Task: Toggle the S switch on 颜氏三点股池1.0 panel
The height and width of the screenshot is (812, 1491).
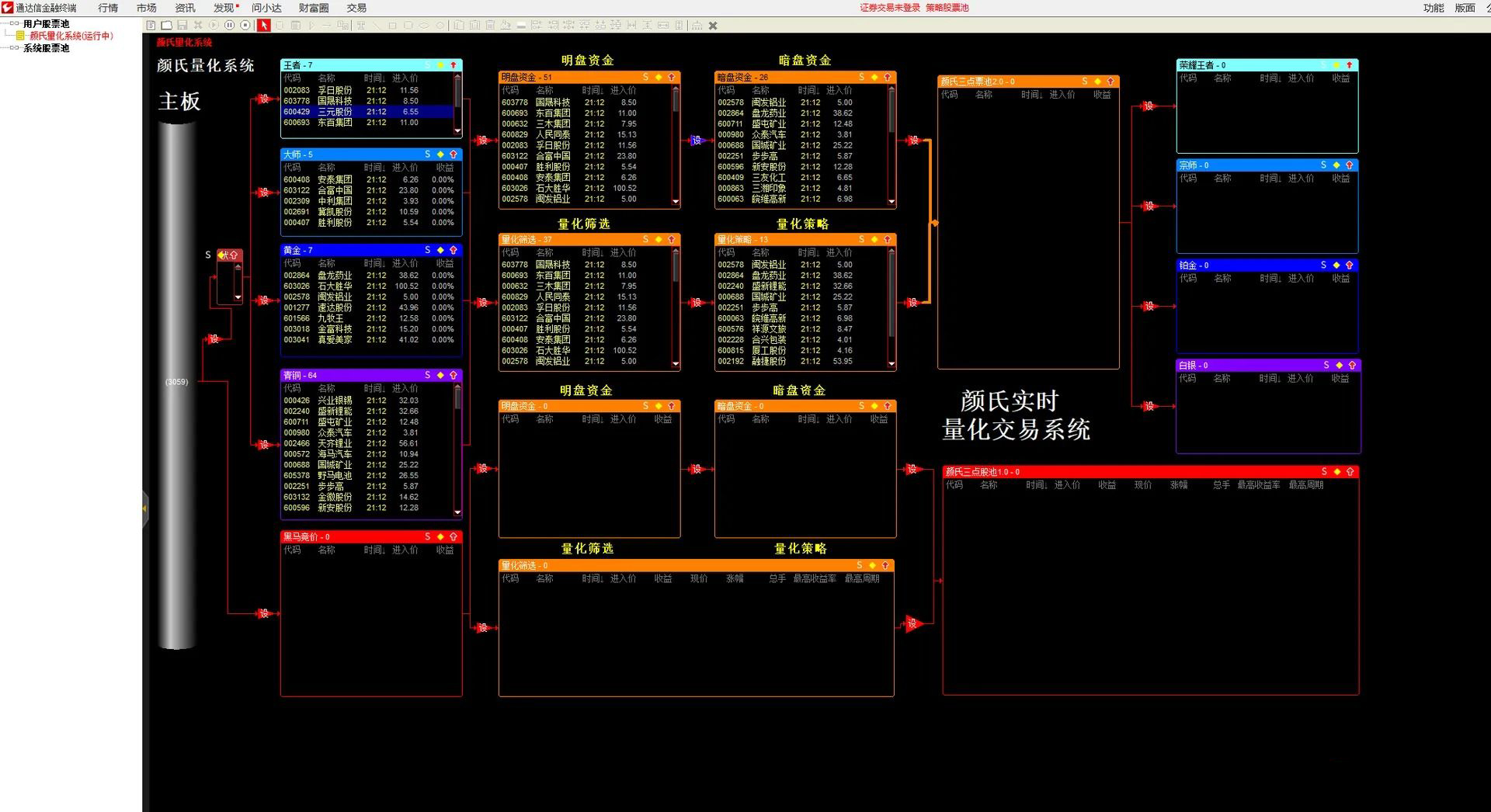Action: (x=1324, y=471)
